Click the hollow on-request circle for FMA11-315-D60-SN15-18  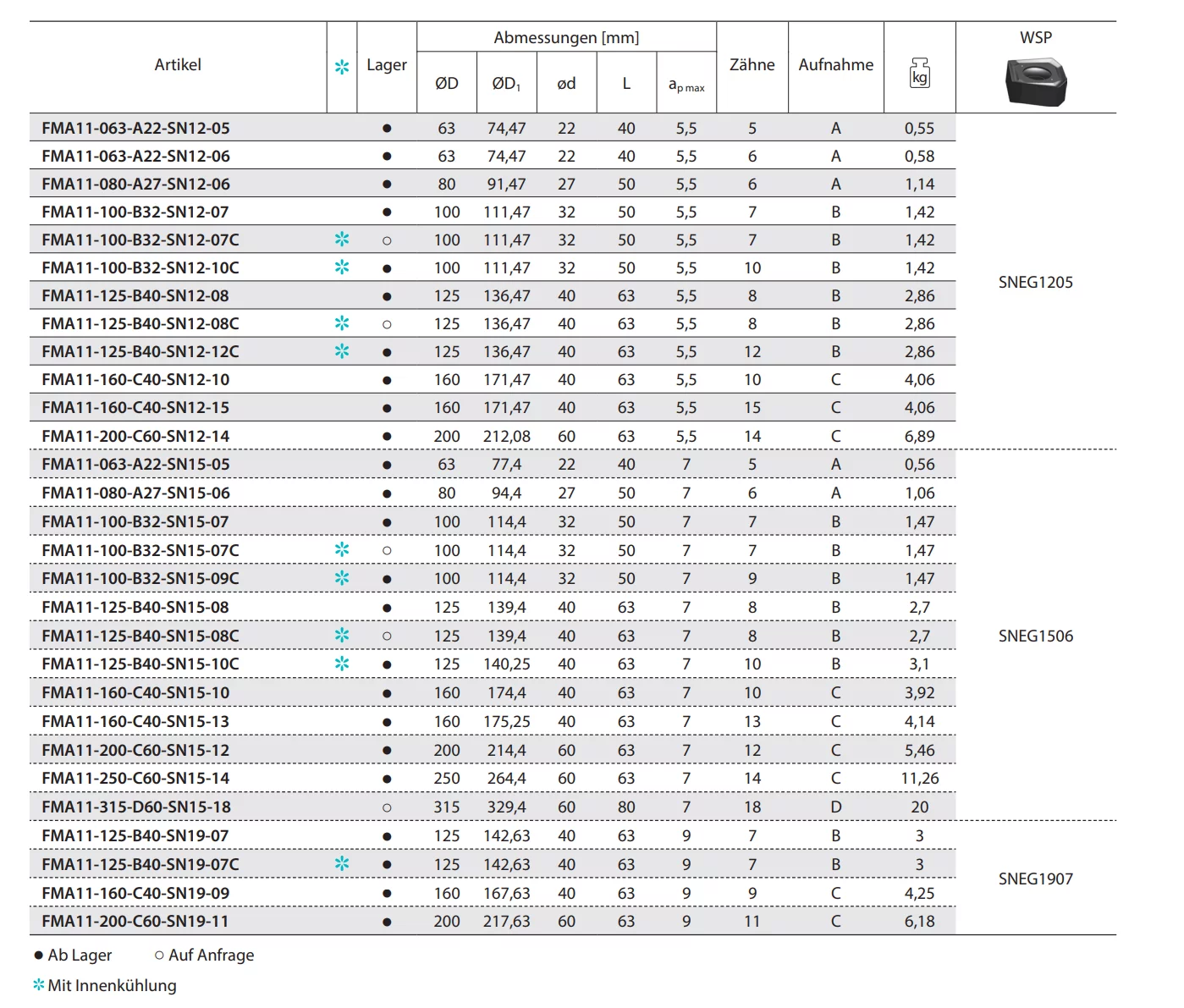tap(387, 807)
